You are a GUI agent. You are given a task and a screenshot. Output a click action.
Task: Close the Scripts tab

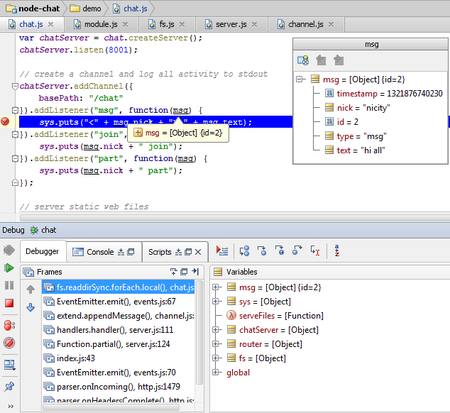[198, 252]
